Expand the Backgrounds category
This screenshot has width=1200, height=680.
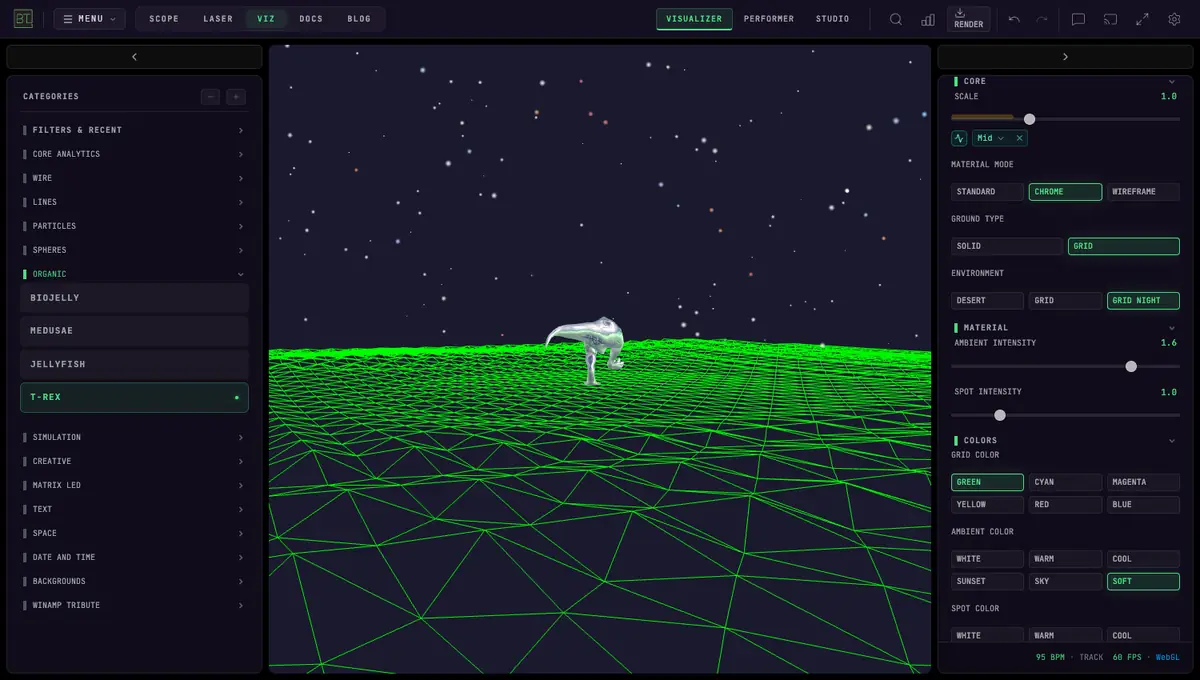coord(134,581)
